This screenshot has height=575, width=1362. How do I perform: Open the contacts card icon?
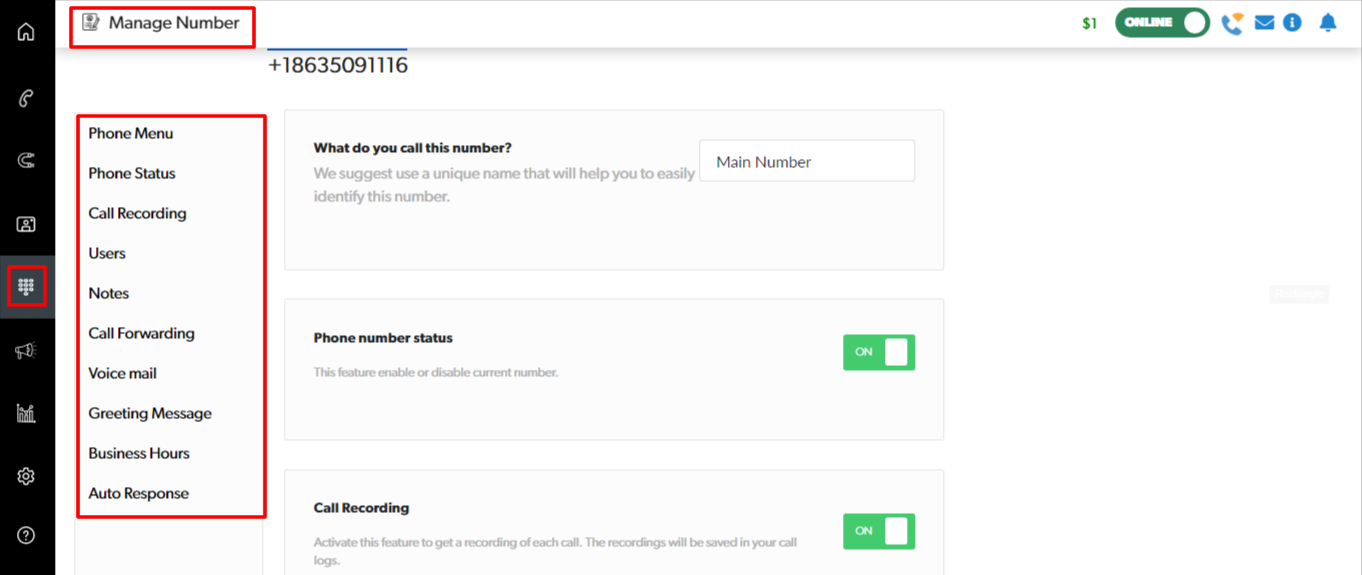[26, 224]
